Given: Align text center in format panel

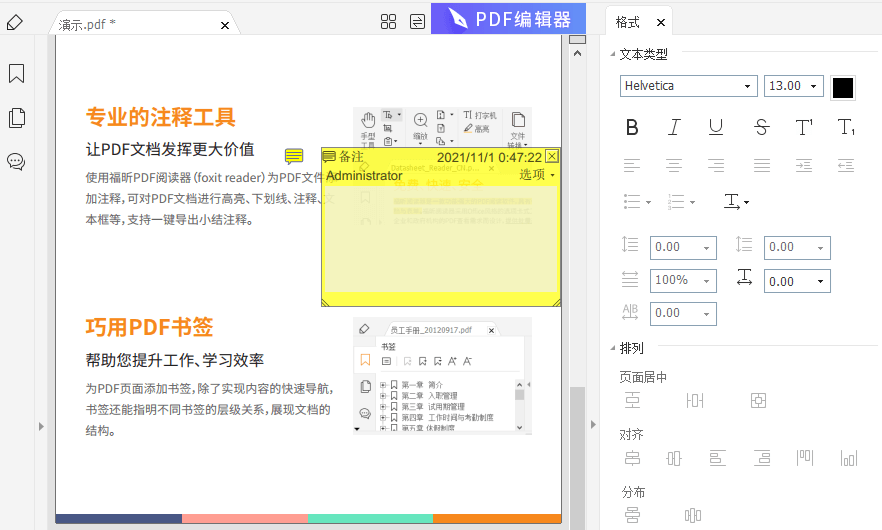Looking at the screenshot, I should click(x=675, y=165).
